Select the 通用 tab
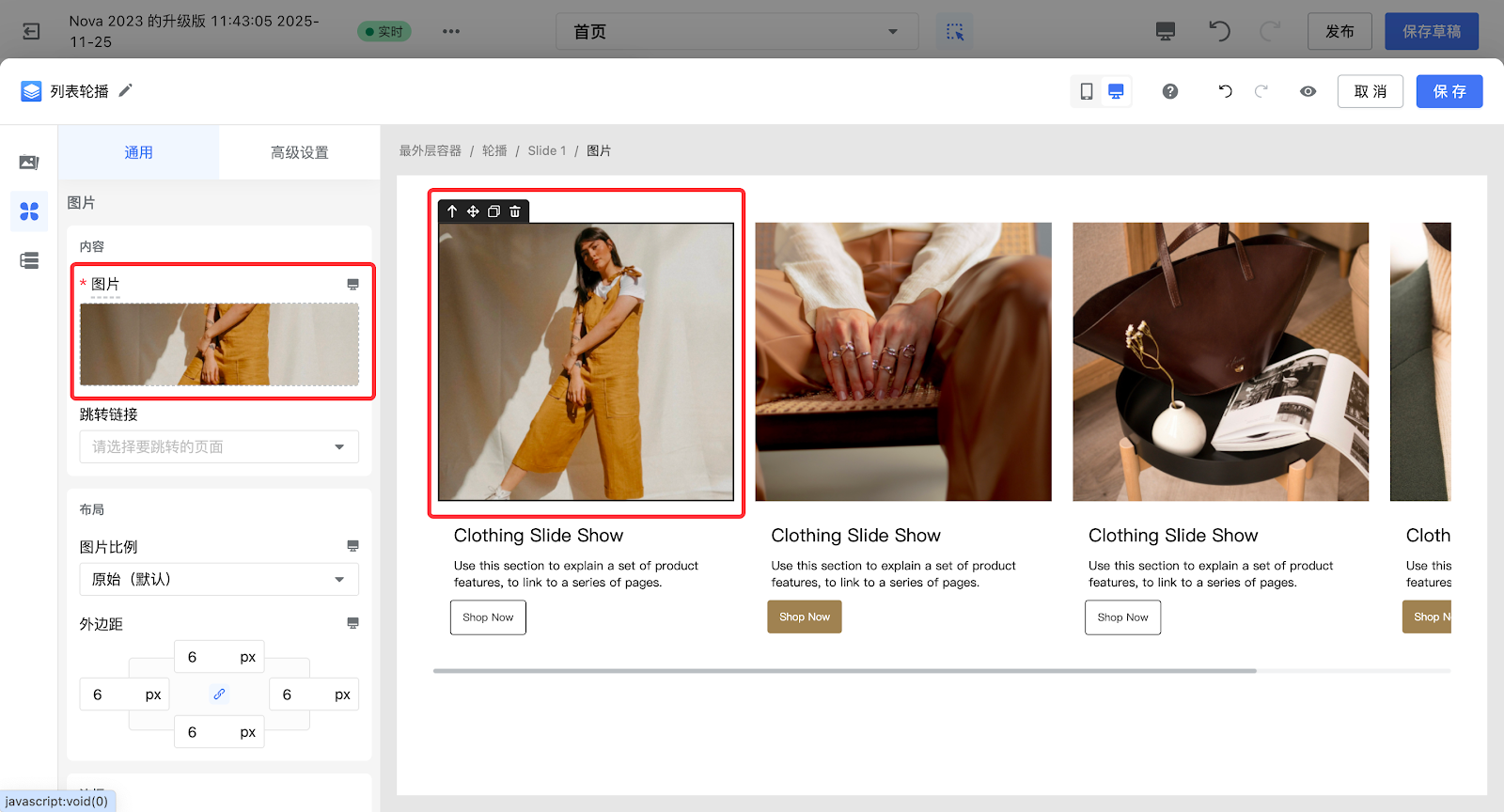The width and height of the screenshot is (1504, 812). 138,152
